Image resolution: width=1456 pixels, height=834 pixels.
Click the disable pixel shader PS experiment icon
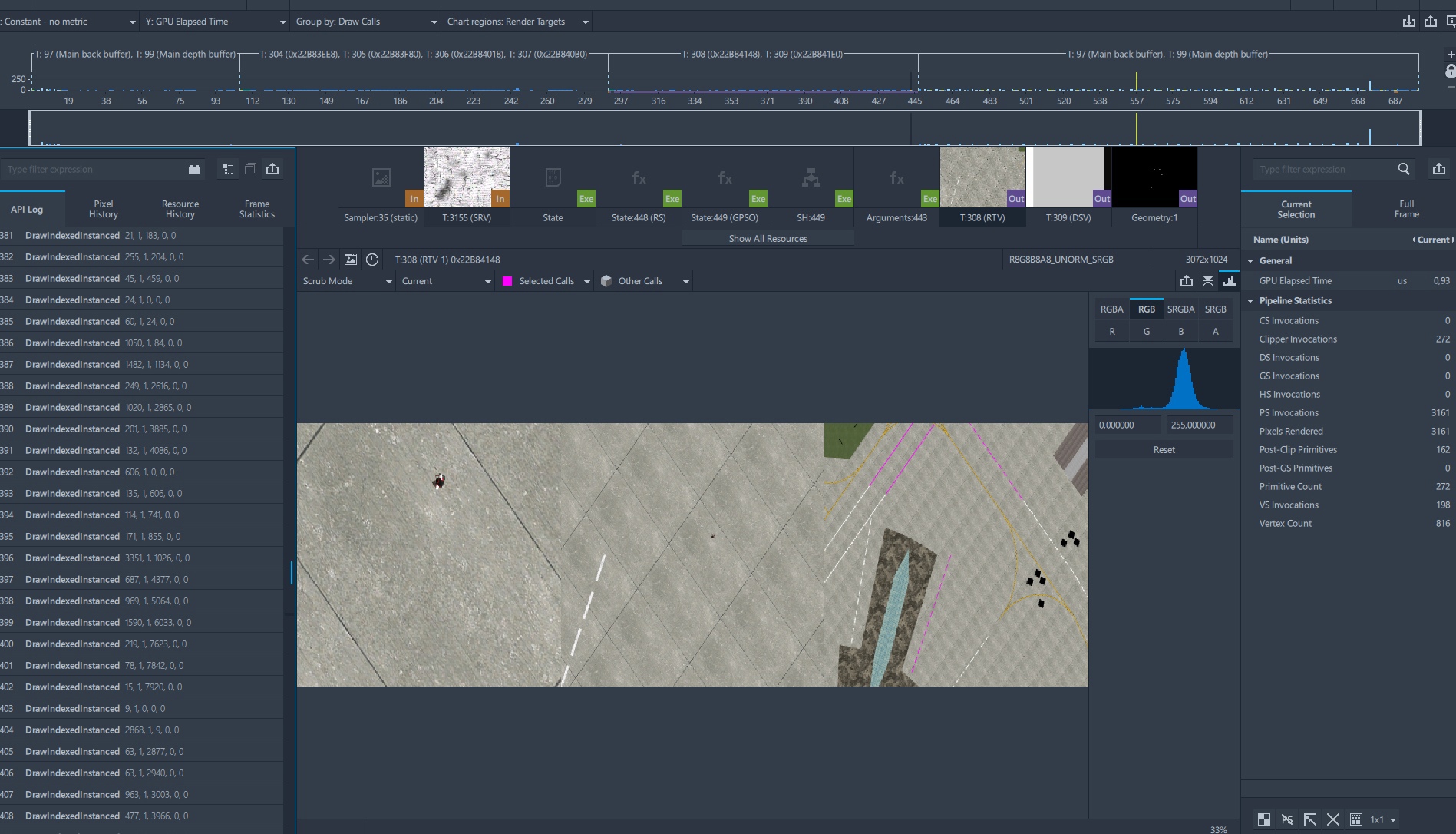pos(1287,819)
